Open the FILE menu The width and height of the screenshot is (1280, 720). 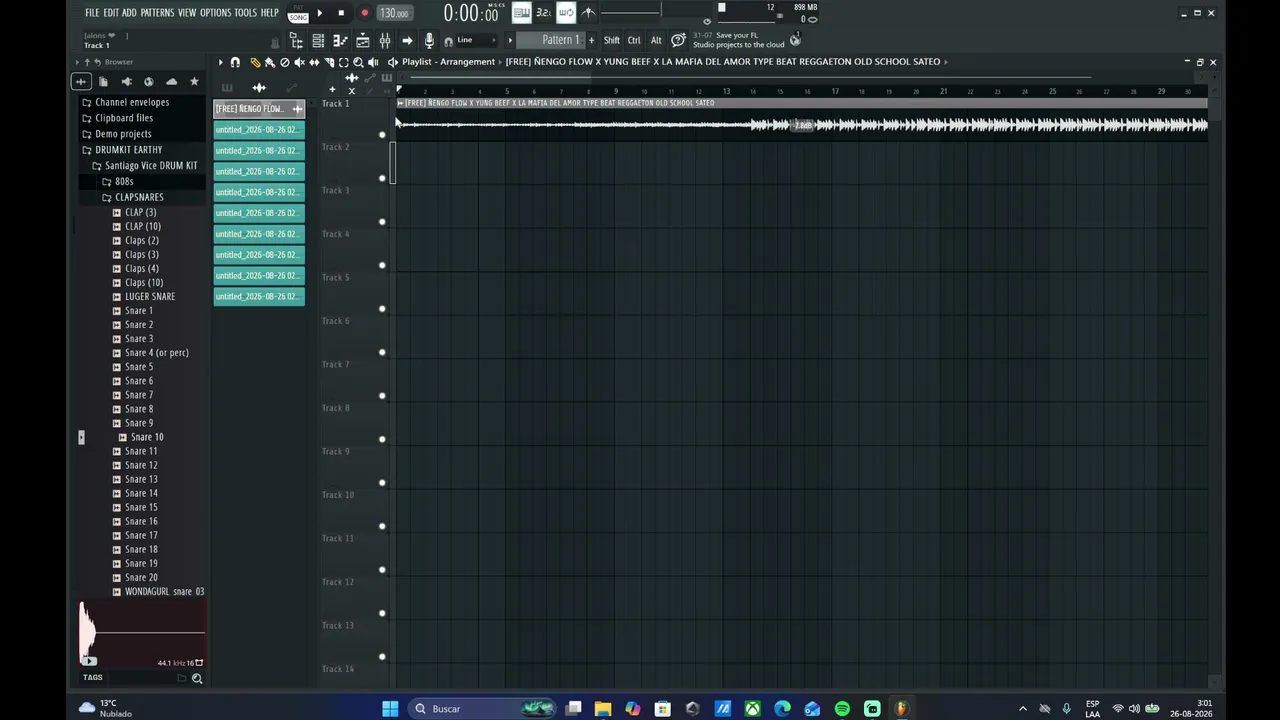click(92, 13)
